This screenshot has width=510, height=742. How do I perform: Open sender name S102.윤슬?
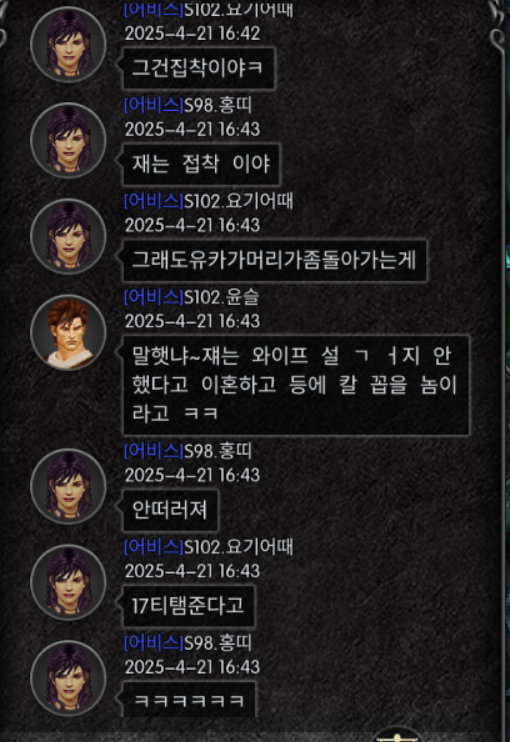(x=221, y=297)
